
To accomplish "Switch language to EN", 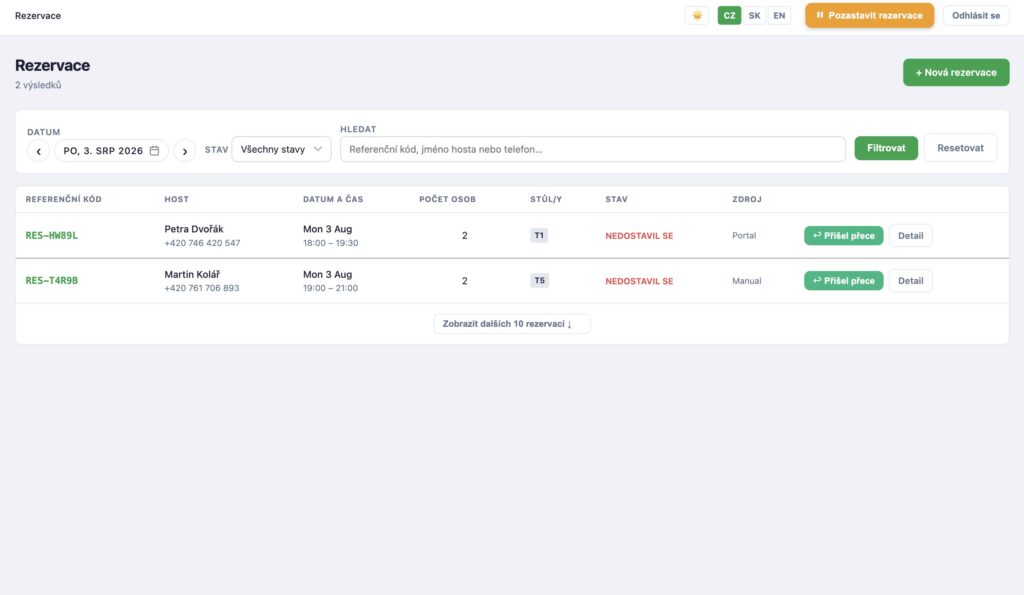I will 779,15.
